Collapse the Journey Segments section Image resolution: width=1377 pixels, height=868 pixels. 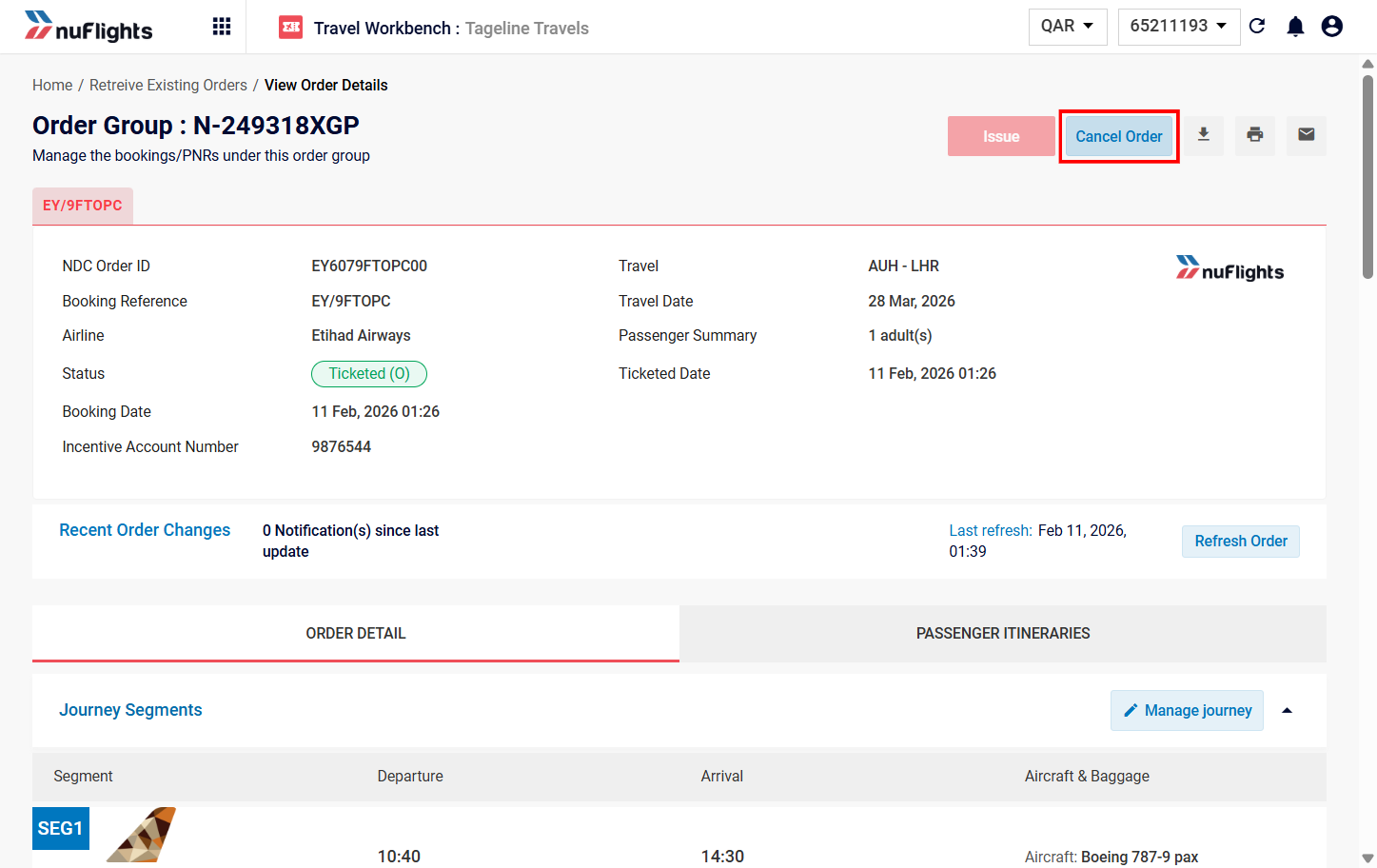1288,710
